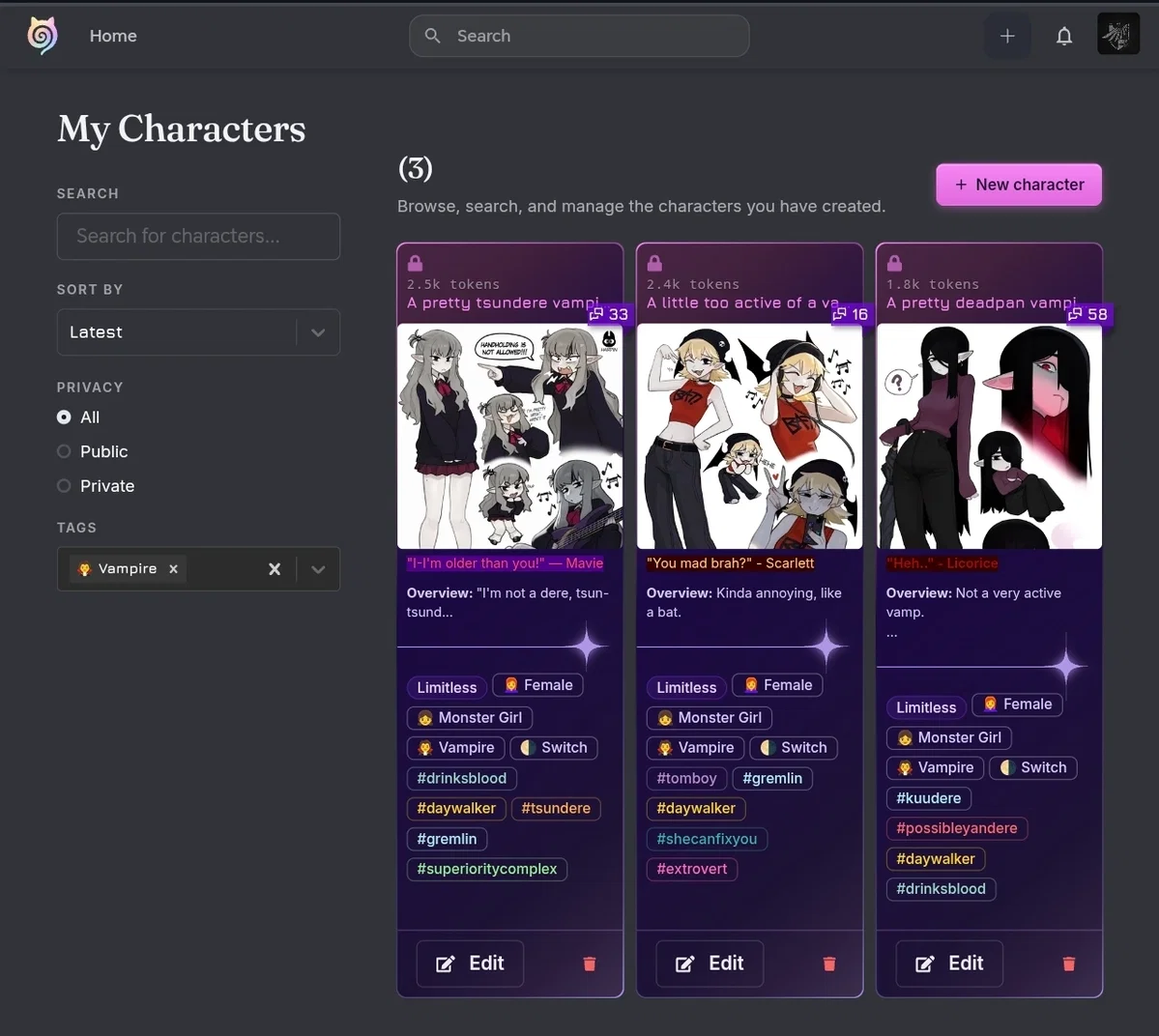The height and width of the screenshot is (1036, 1159).
Task: Expand the Tags dropdown arrow
Action: 318,569
